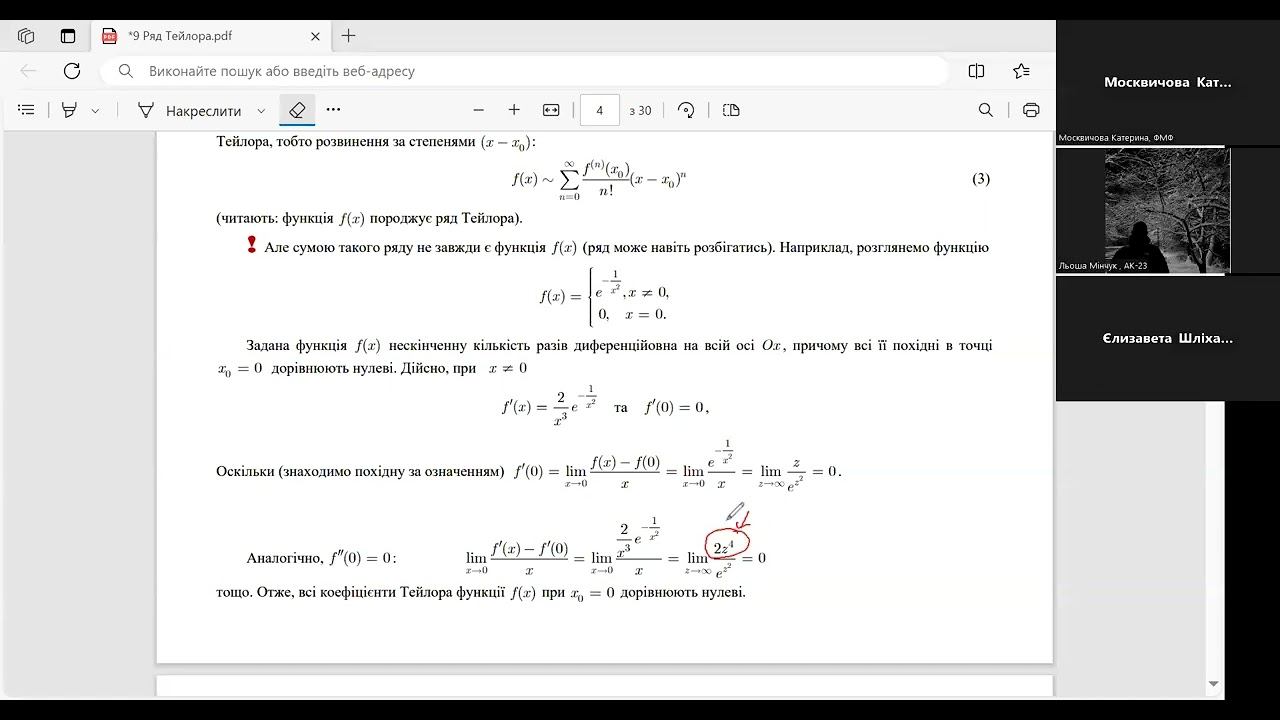Click the address bar search magnifier icon
Viewport: 1280px width, 720px height.
coord(126,71)
